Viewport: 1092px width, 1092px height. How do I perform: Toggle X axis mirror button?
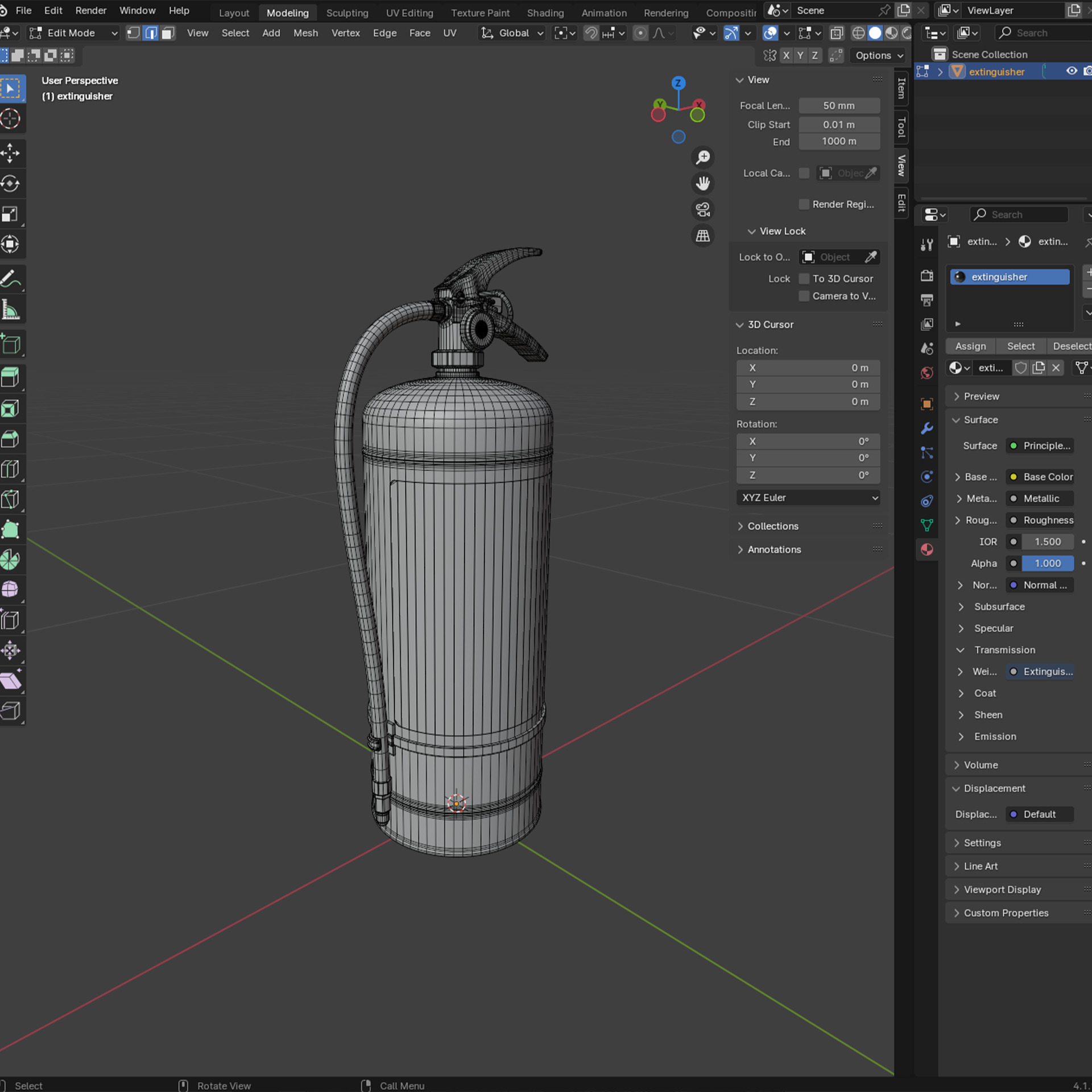(x=786, y=55)
